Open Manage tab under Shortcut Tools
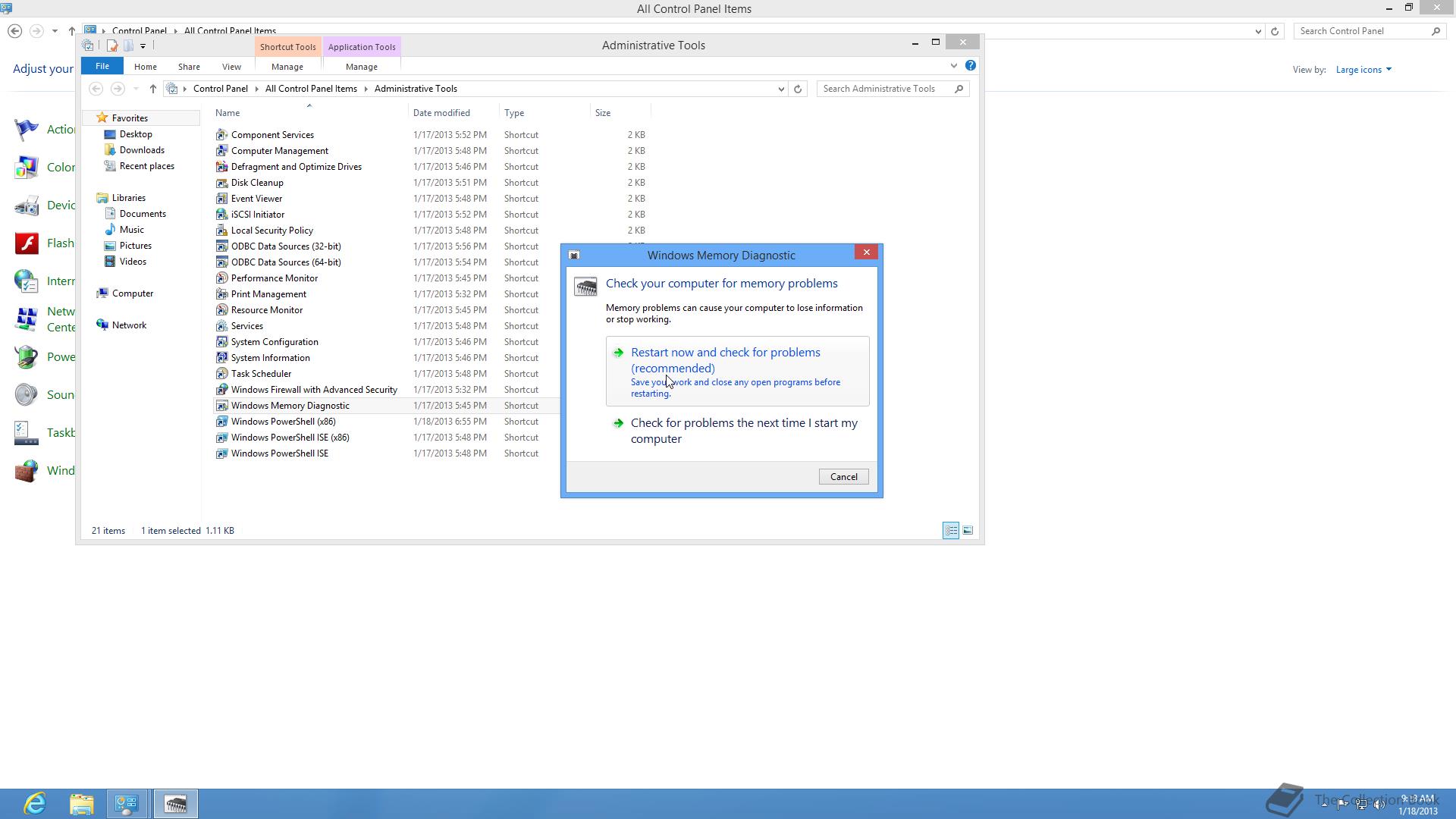 tap(287, 67)
